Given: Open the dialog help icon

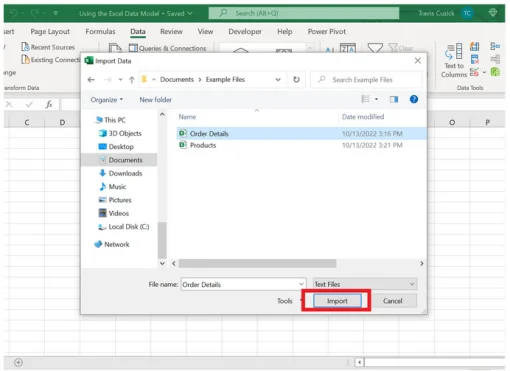Looking at the screenshot, I should (x=414, y=99).
